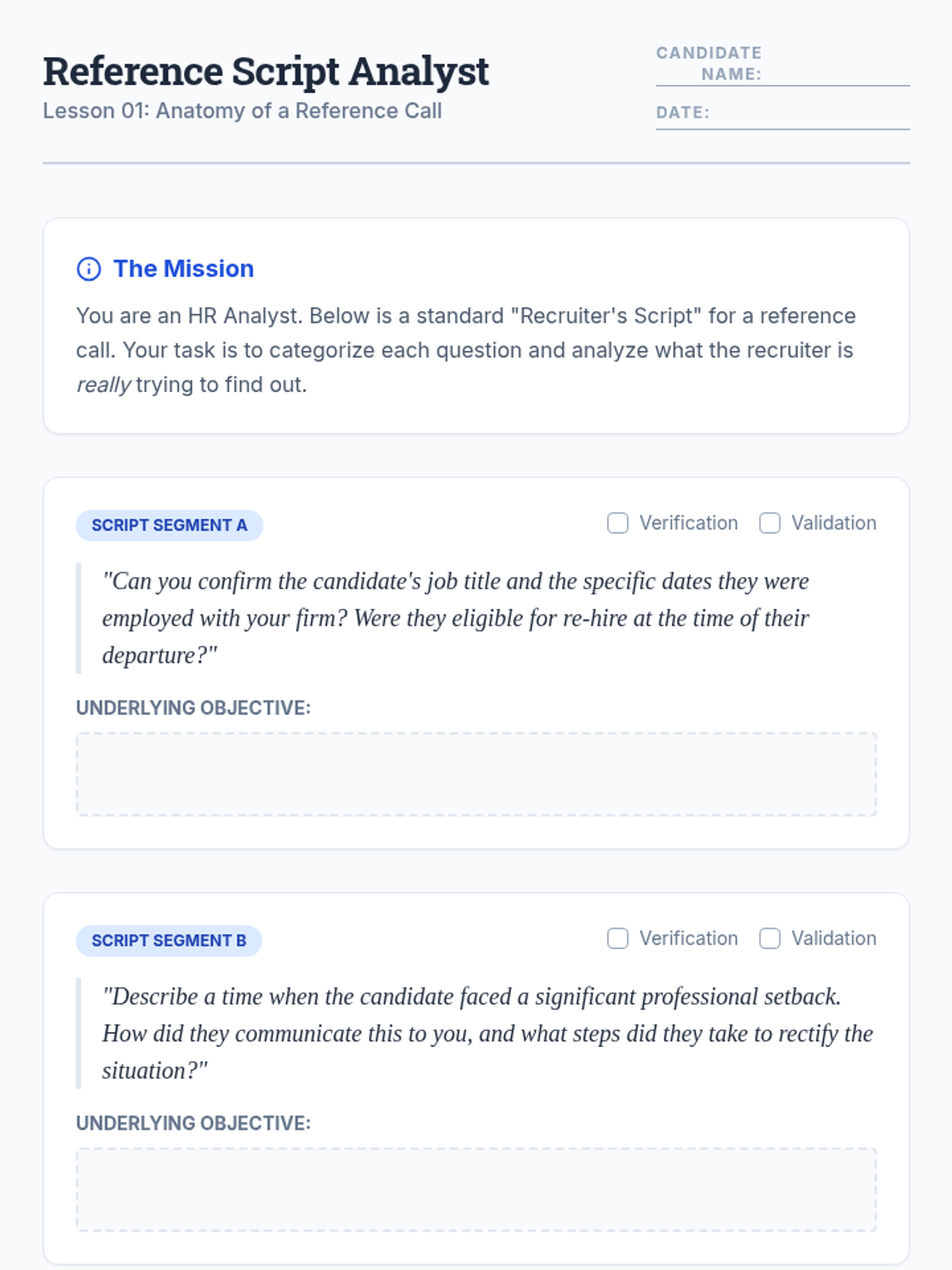Click the Segment A quoted question text
This screenshot has width=952, height=1270.
[x=455, y=618]
